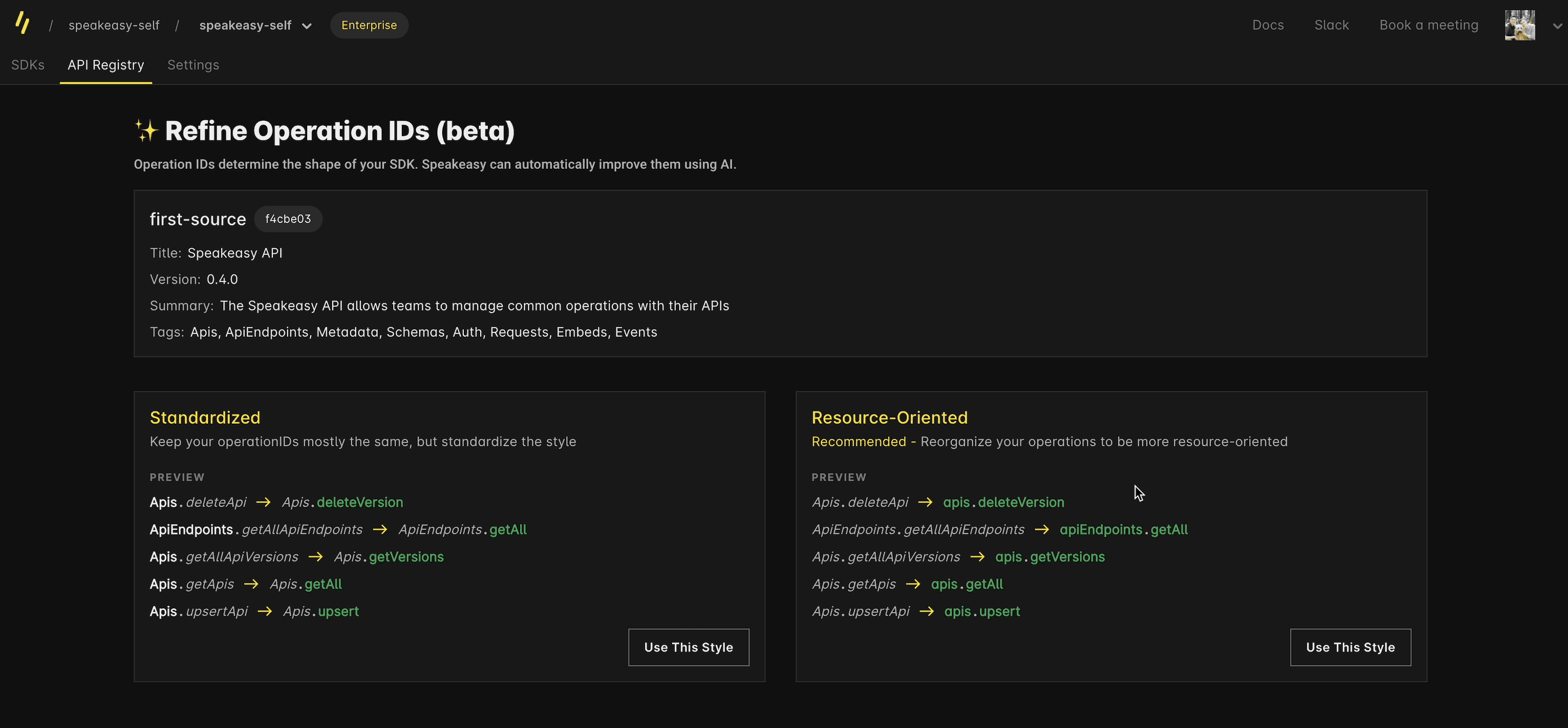The image size is (1568, 728).
Task: Expand the Enterprise plan dropdown
Action: pos(368,24)
